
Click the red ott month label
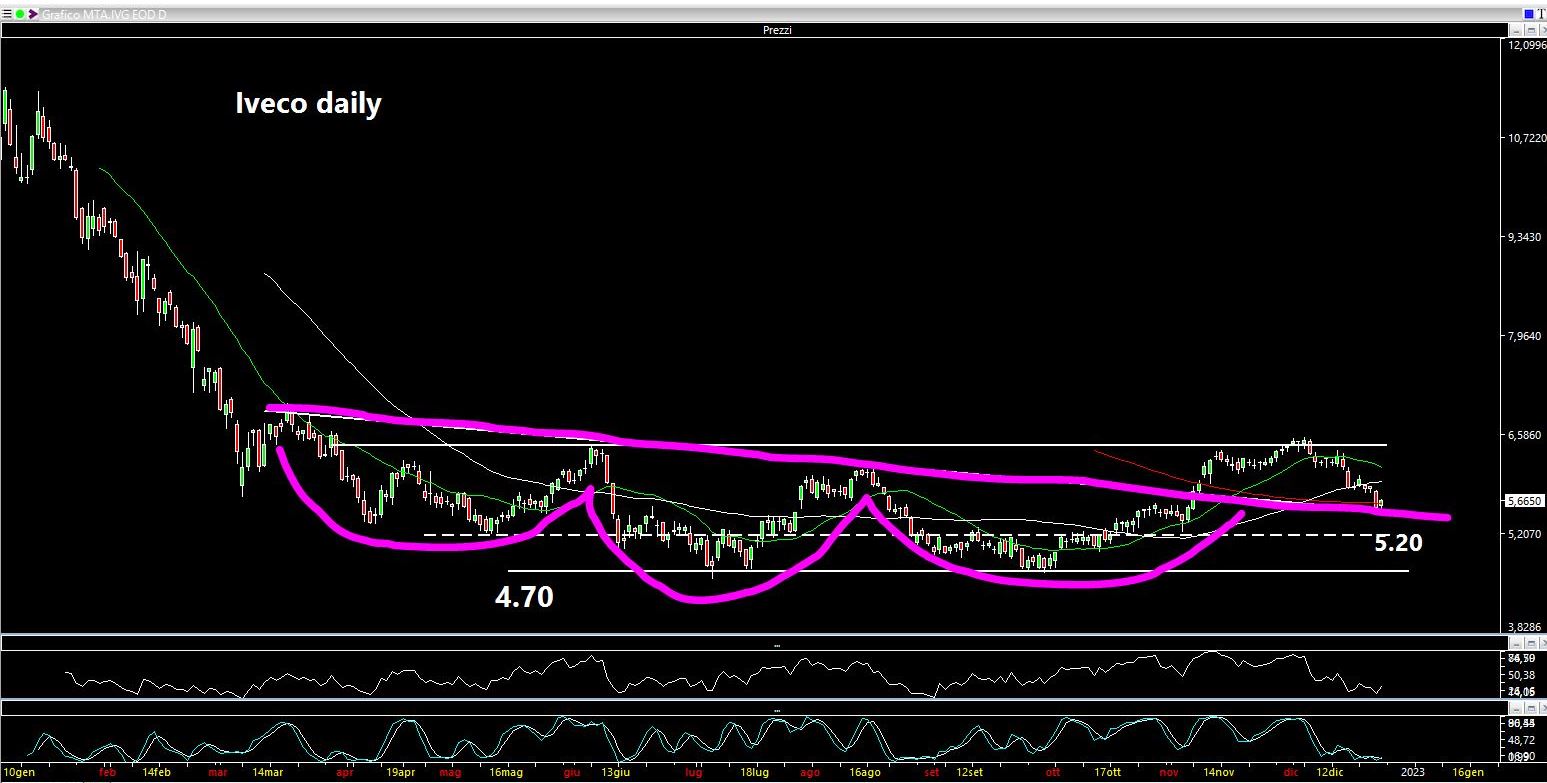1052,773
